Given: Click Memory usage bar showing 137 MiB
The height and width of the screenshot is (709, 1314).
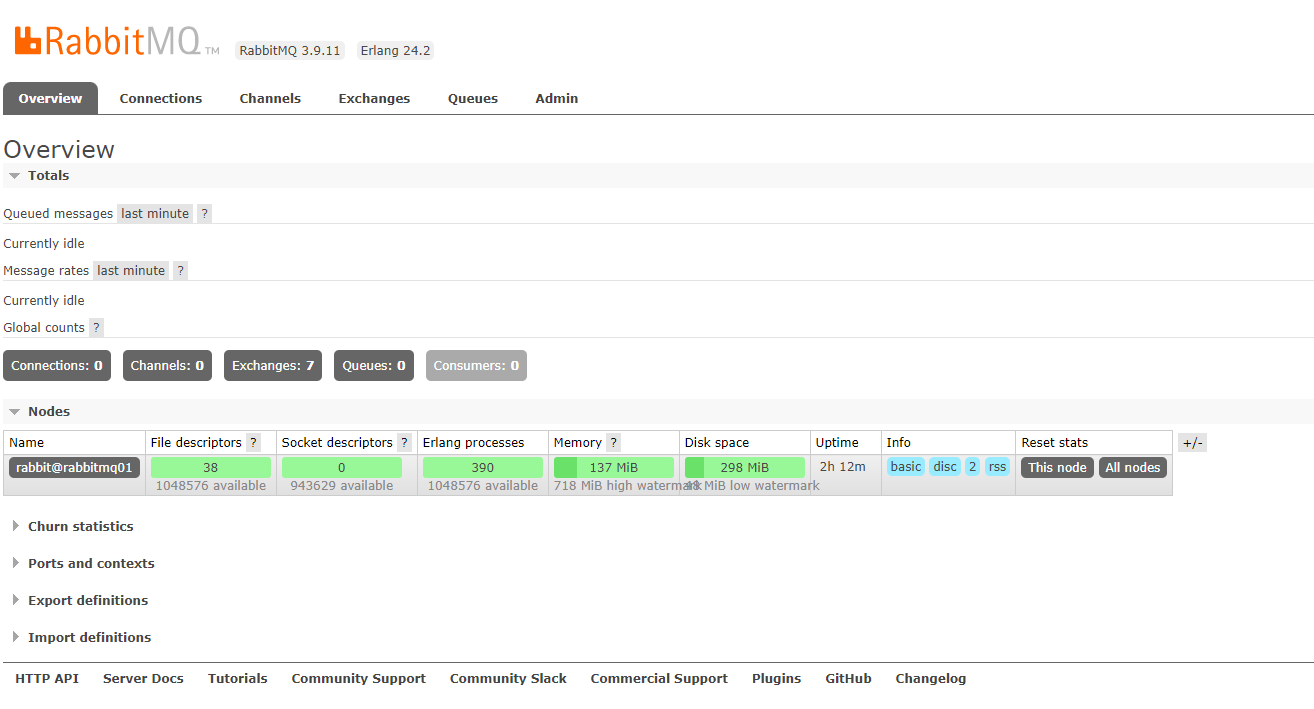Looking at the screenshot, I should click(x=614, y=467).
